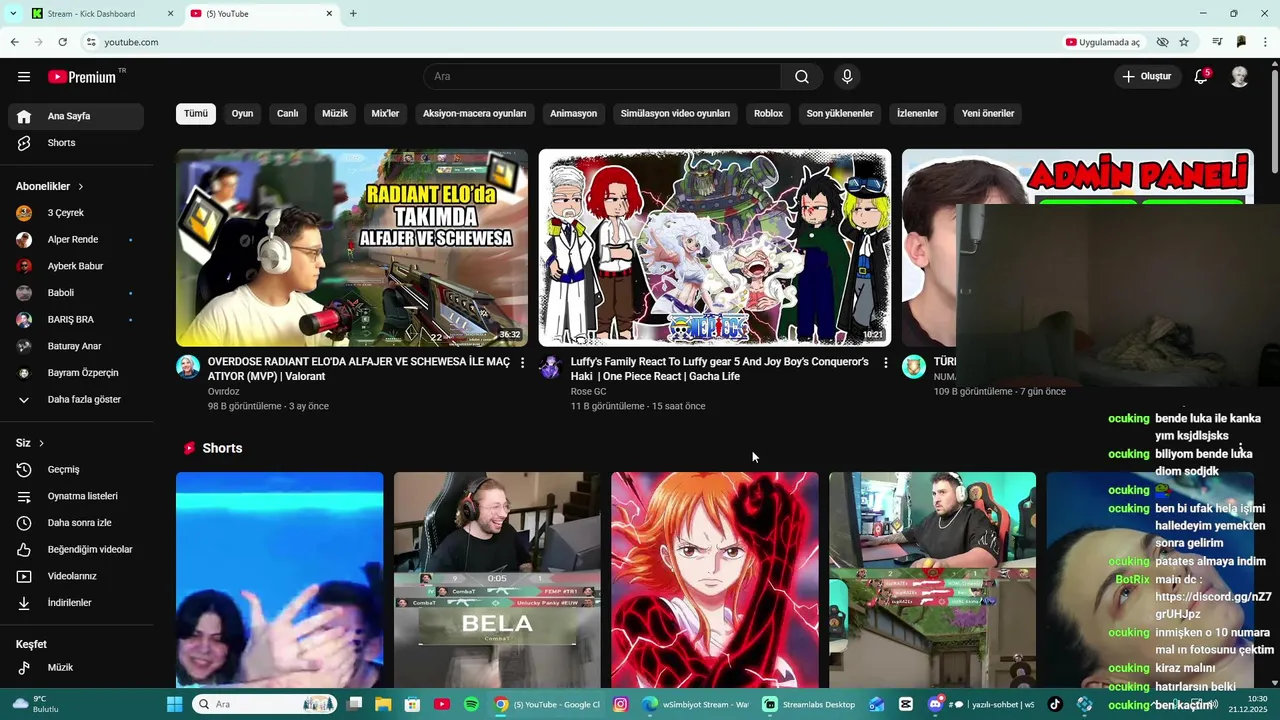Open the 3 Çeyrek channel subscription
The height and width of the screenshot is (720, 1280).
pos(76,213)
